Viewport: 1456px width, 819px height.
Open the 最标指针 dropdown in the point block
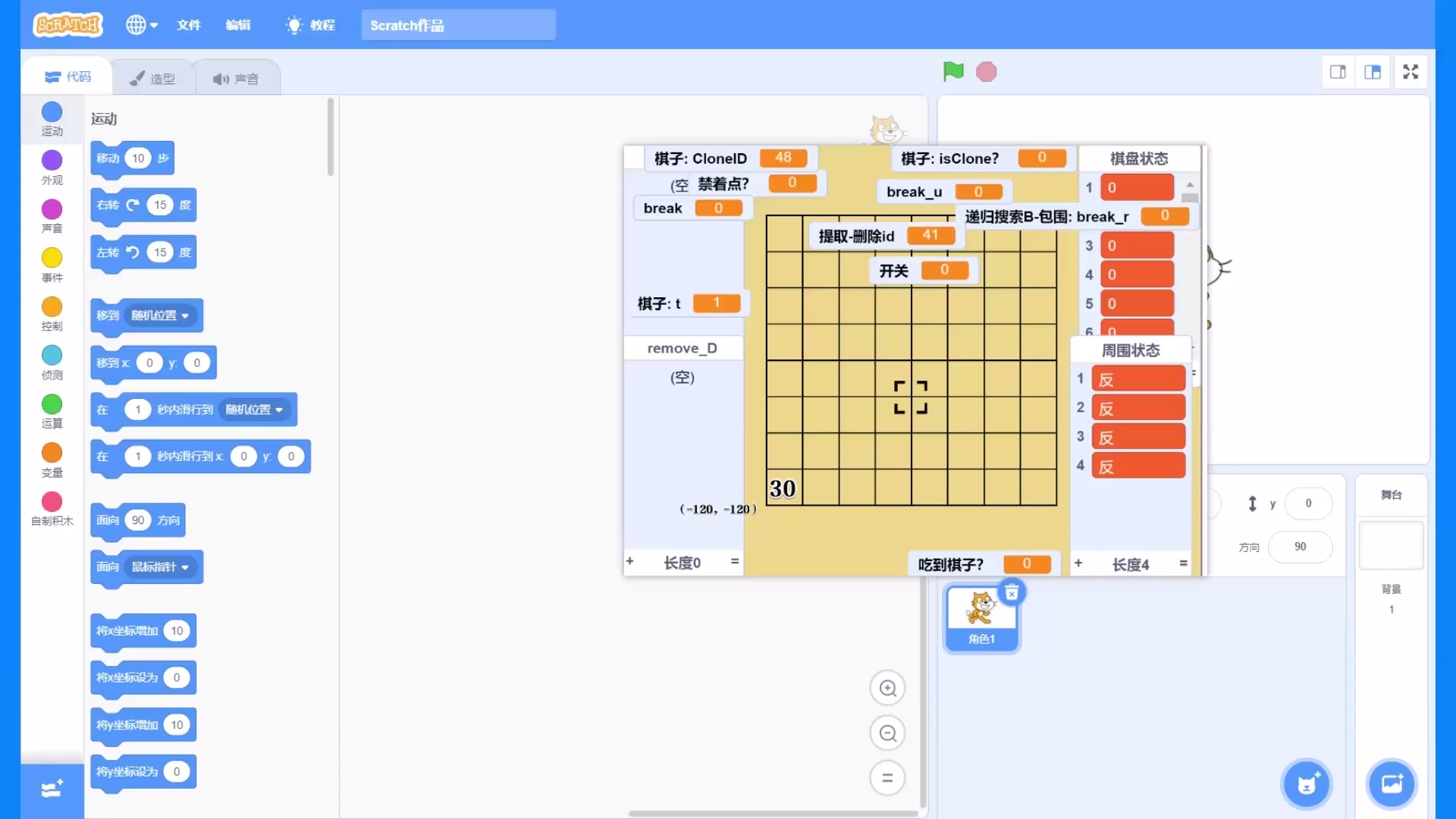coord(161,567)
